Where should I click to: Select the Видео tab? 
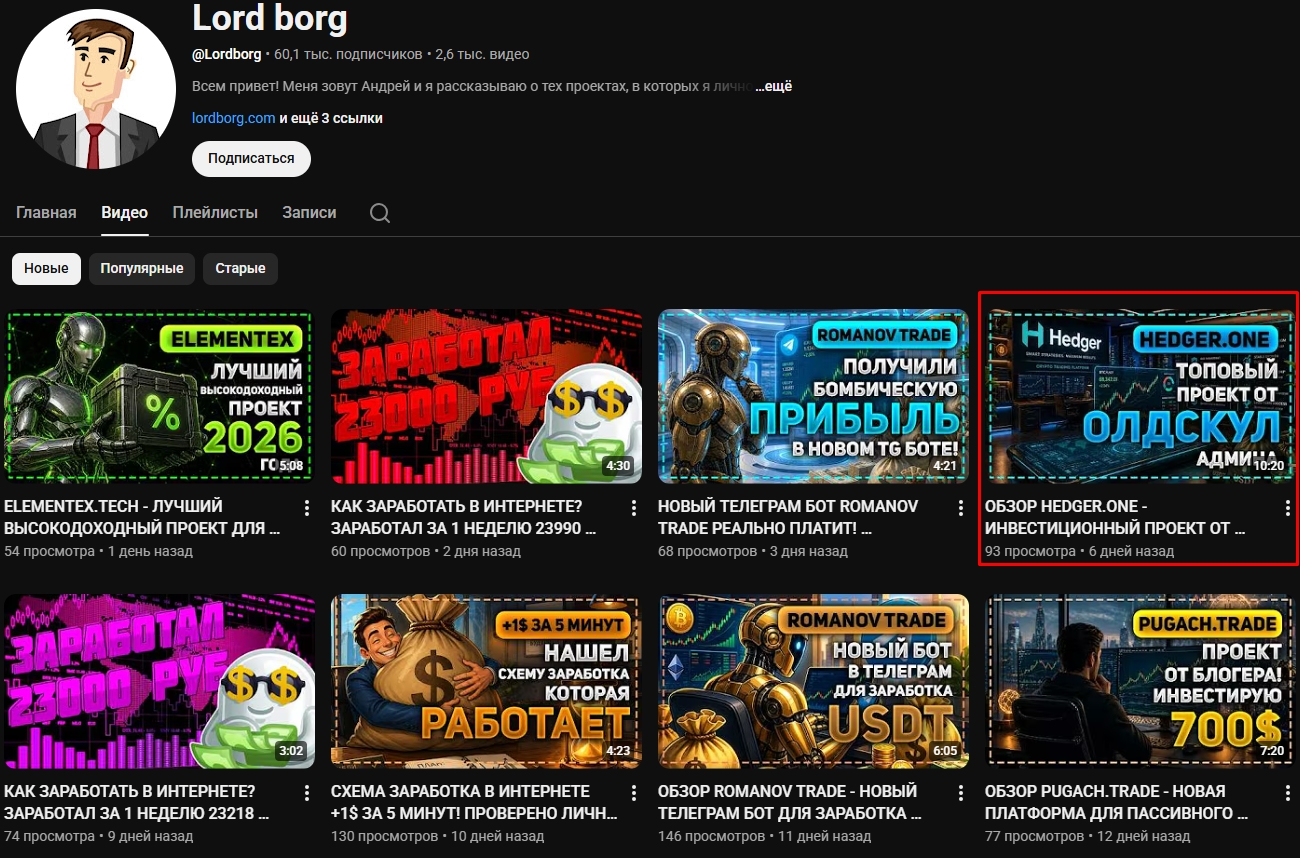tap(125, 212)
